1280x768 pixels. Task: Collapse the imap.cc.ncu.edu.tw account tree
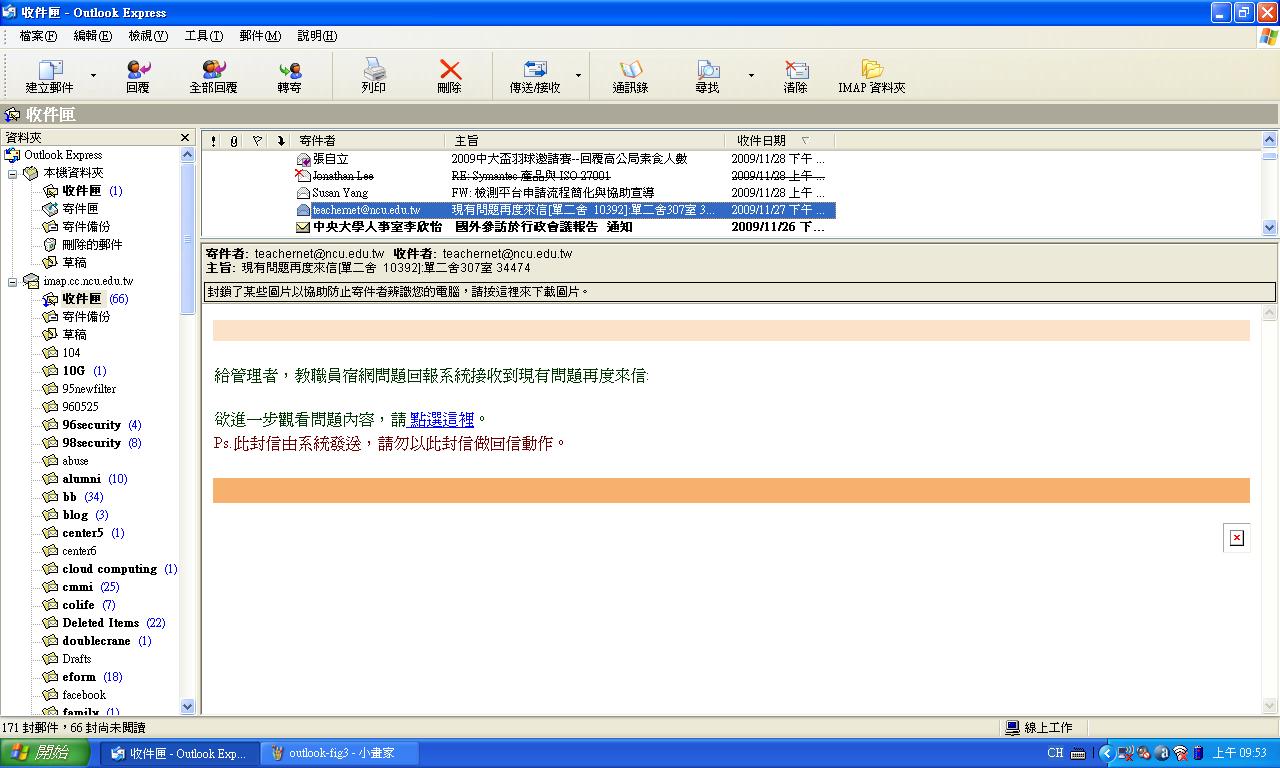(x=13, y=282)
